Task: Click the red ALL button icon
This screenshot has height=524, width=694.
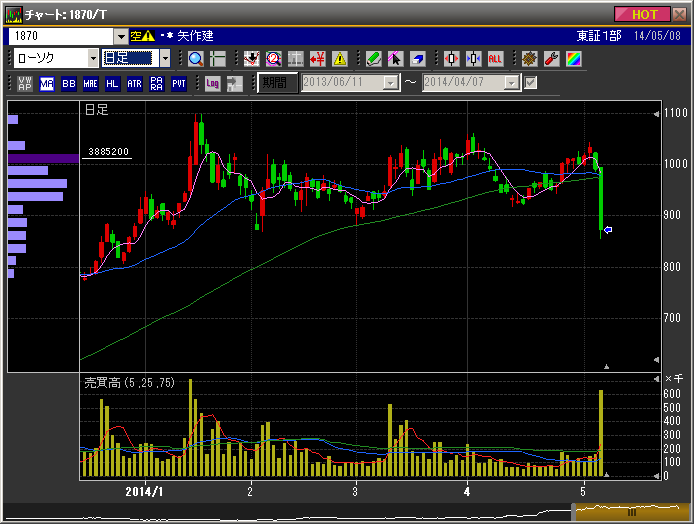Action: [x=495, y=59]
